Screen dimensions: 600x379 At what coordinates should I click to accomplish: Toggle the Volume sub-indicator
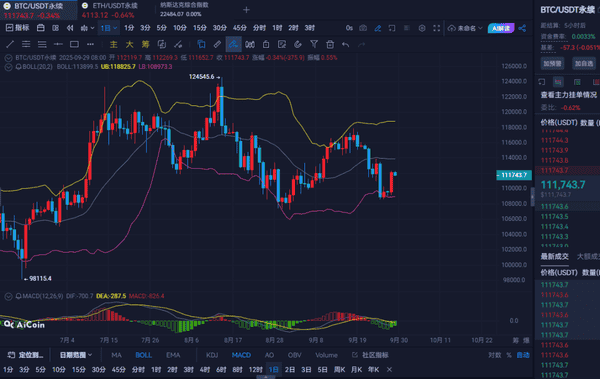326,355
